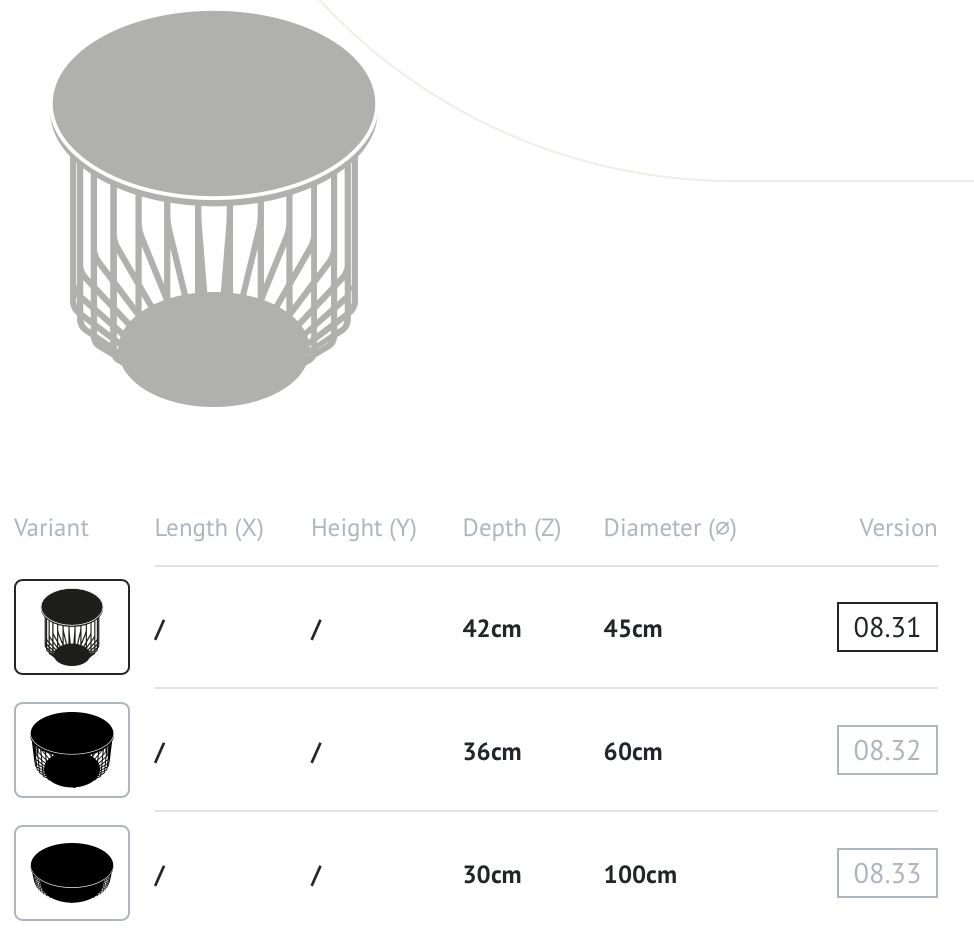Choose version 08.31

[x=886, y=627]
